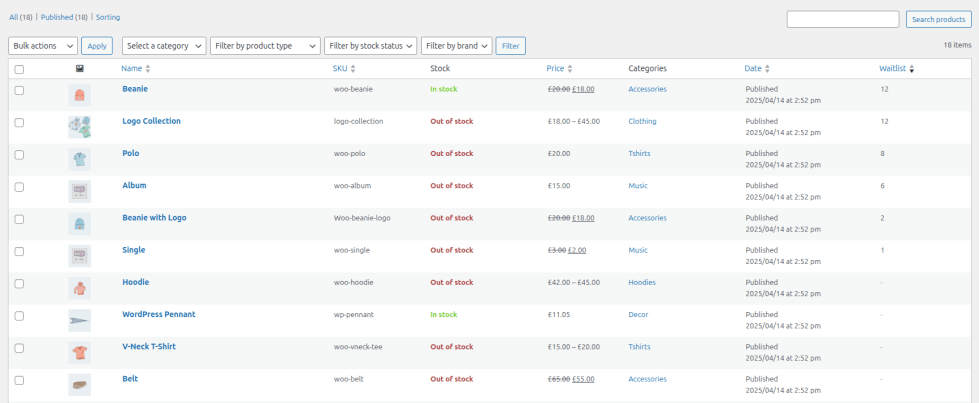Click the Beanie product thumbnail
The width and height of the screenshot is (979, 403).
[80, 95]
